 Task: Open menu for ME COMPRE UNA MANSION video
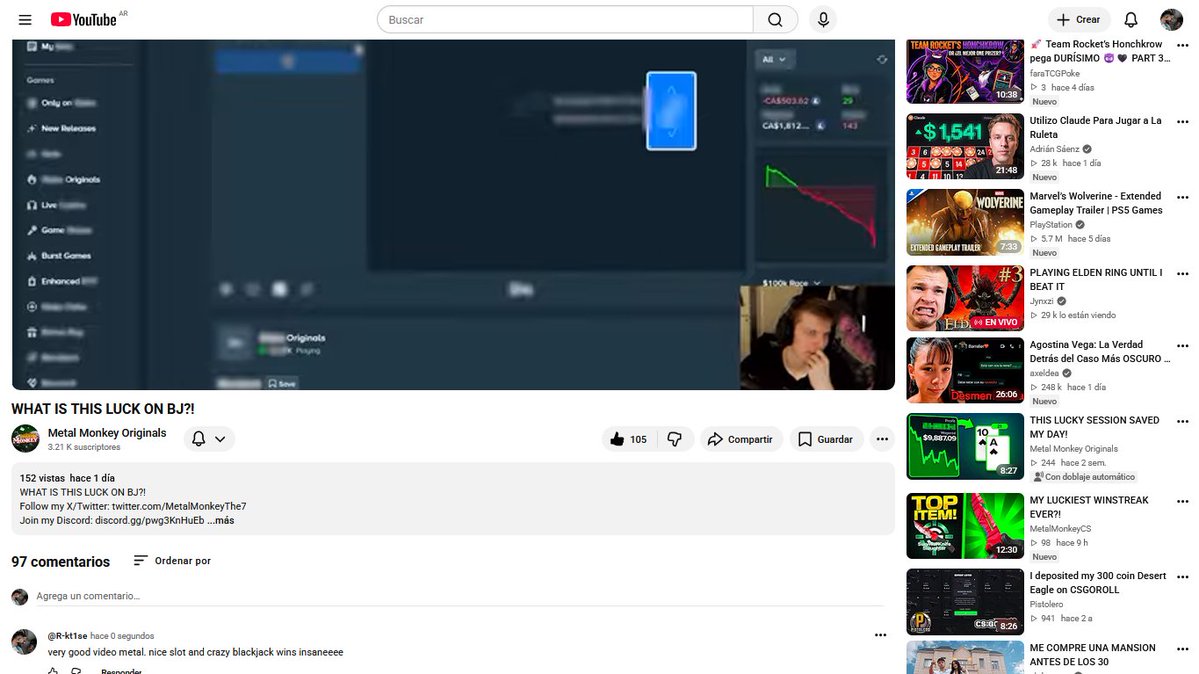click(x=1183, y=649)
